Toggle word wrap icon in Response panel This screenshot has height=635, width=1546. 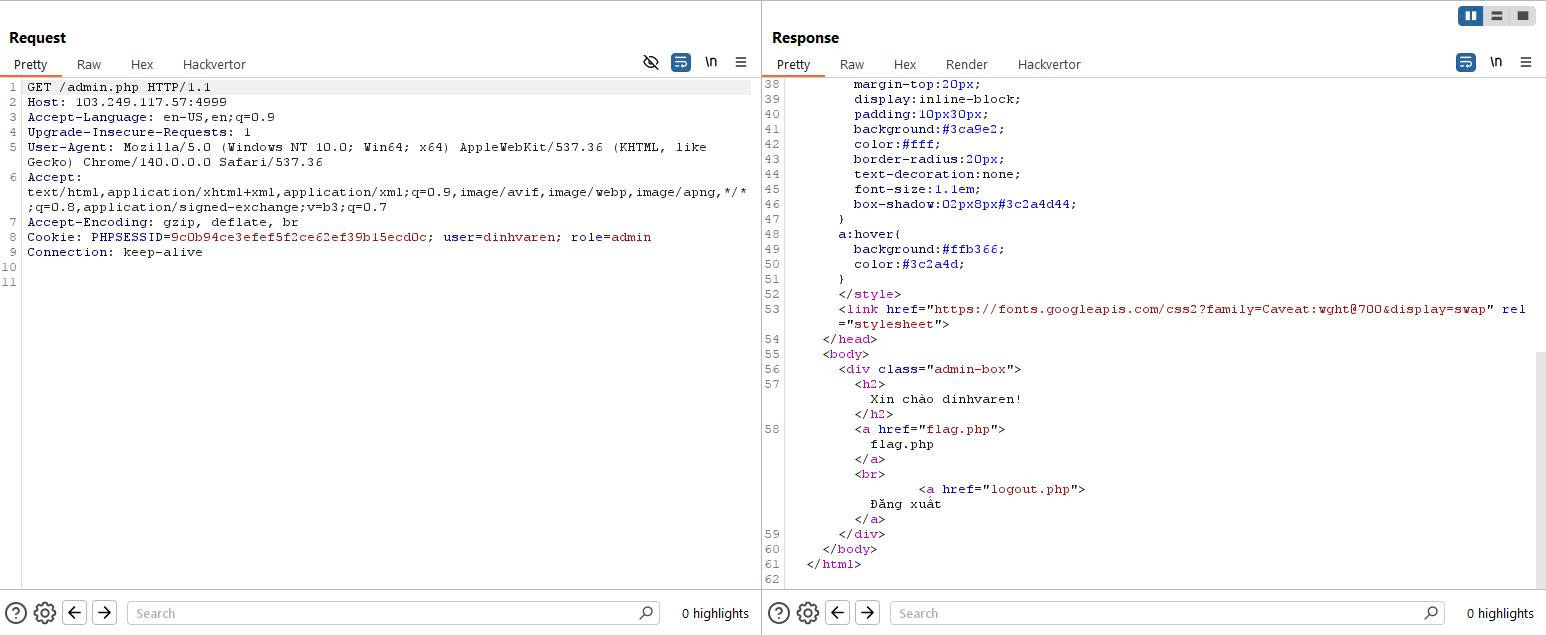click(x=1466, y=62)
